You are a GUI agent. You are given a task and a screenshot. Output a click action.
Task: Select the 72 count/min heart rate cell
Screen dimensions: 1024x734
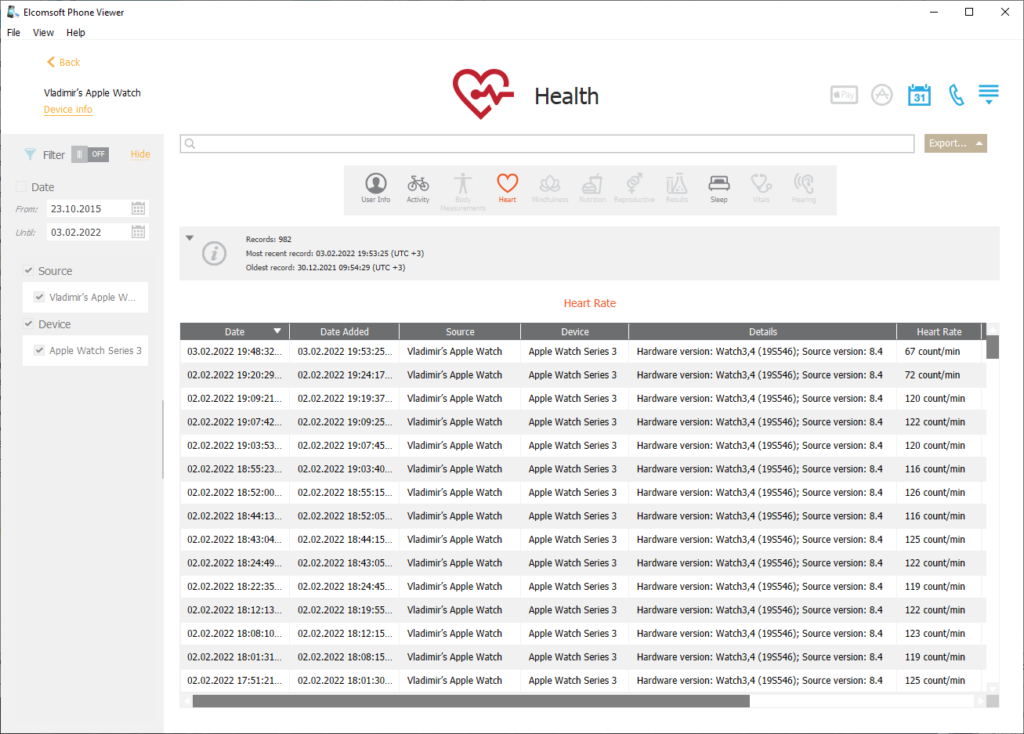940,375
